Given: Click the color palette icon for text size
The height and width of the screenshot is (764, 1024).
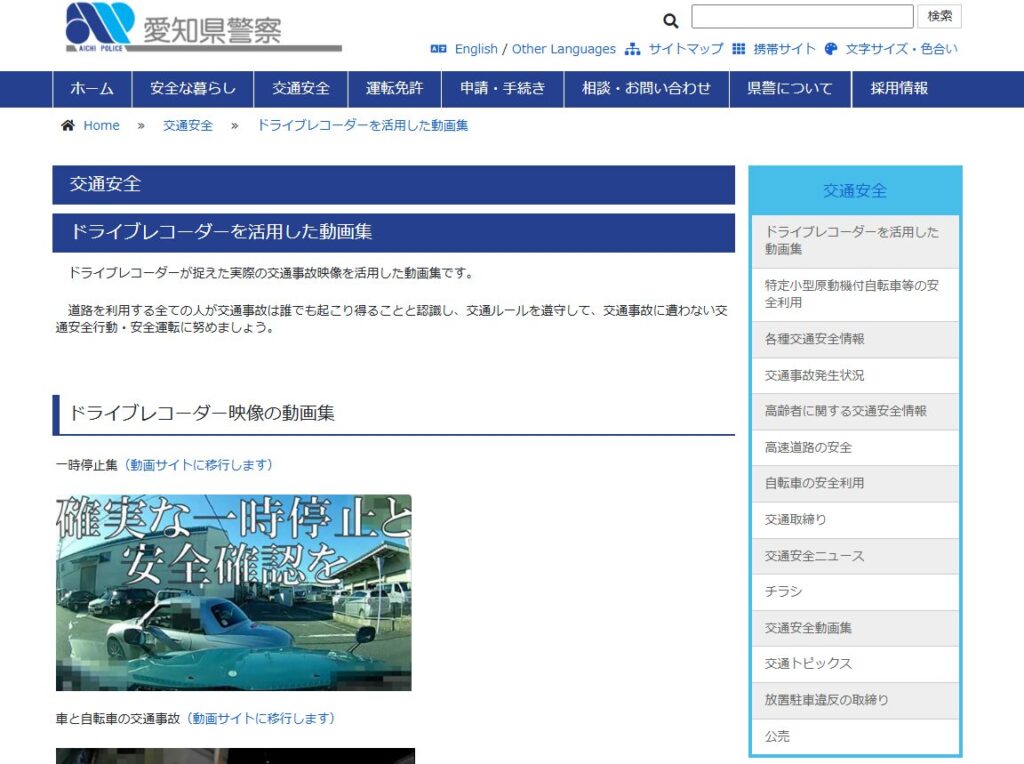Looking at the screenshot, I should 831,49.
